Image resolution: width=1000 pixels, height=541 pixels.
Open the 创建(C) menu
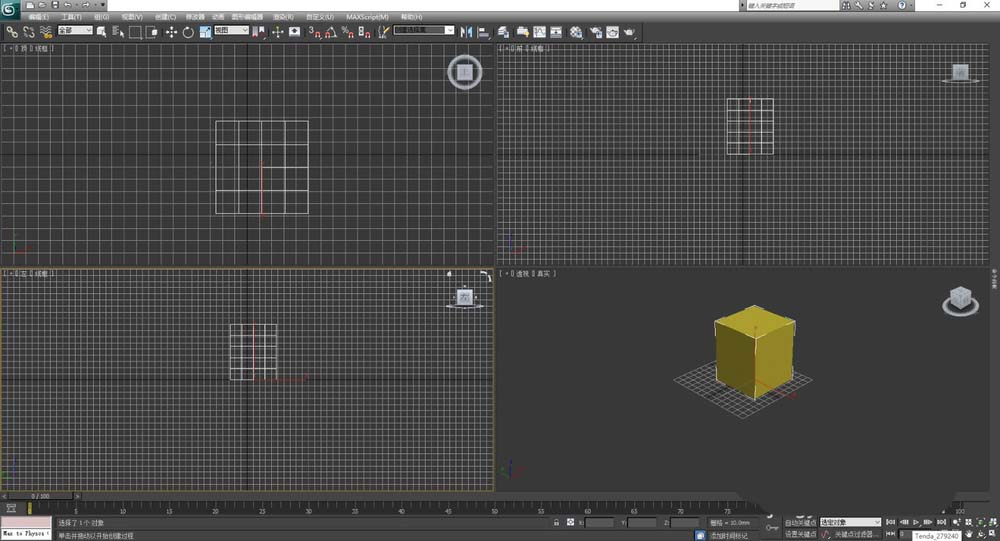click(165, 17)
